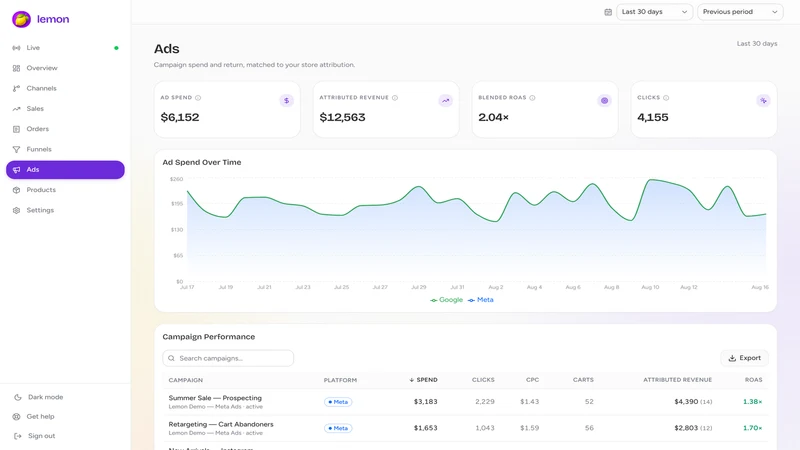800x450 pixels.
Task: Click the target icon on Blended ROAS card
Action: (x=604, y=101)
